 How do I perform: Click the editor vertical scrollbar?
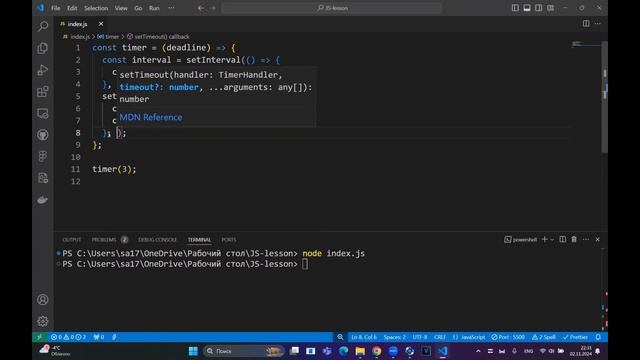tap(605, 96)
